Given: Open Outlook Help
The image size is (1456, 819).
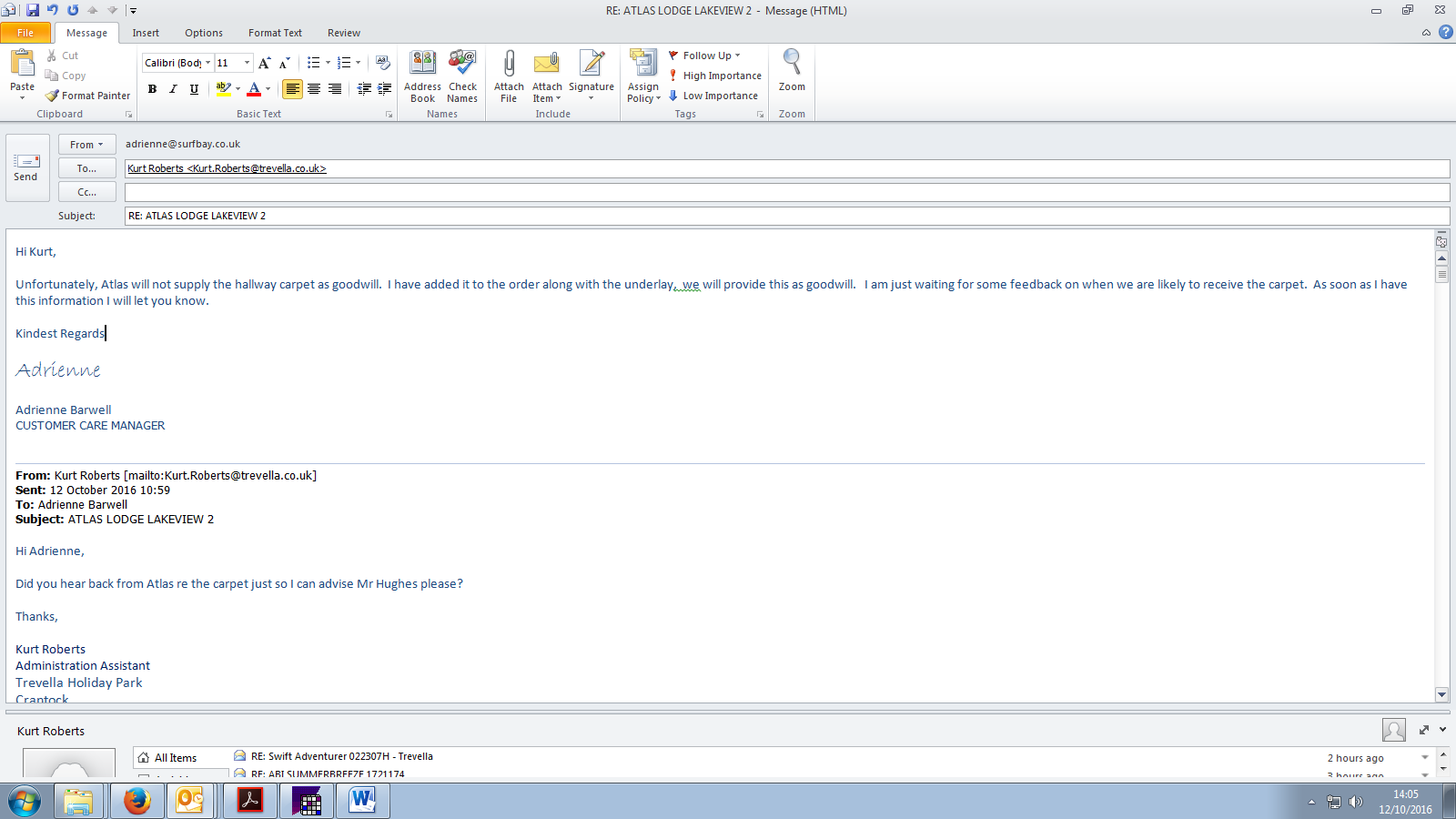Looking at the screenshot, I should (1445, 33).
